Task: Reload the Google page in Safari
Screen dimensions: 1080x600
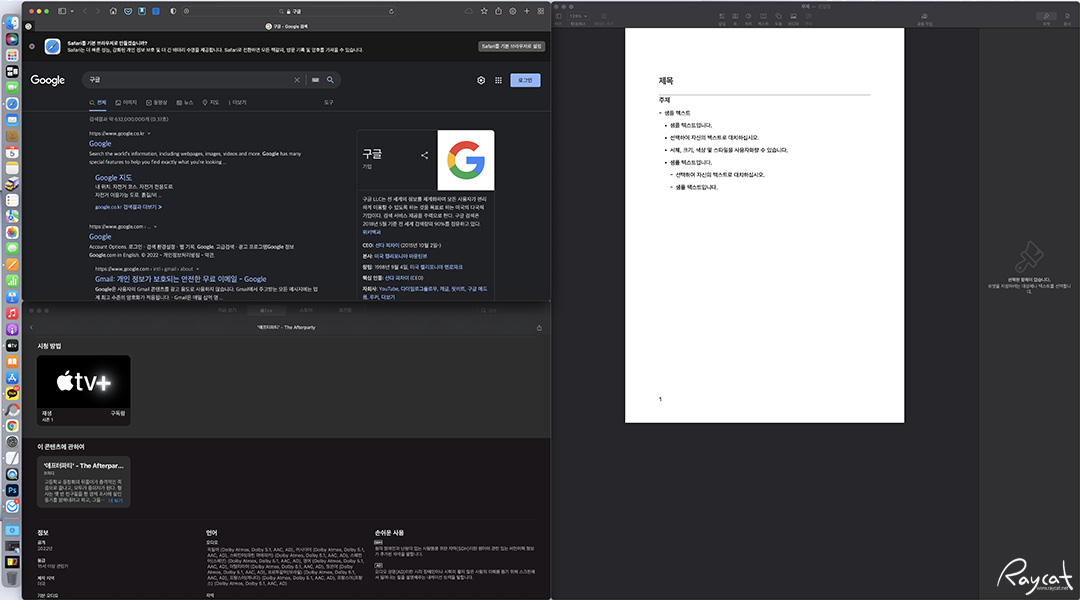Action: 391,11
